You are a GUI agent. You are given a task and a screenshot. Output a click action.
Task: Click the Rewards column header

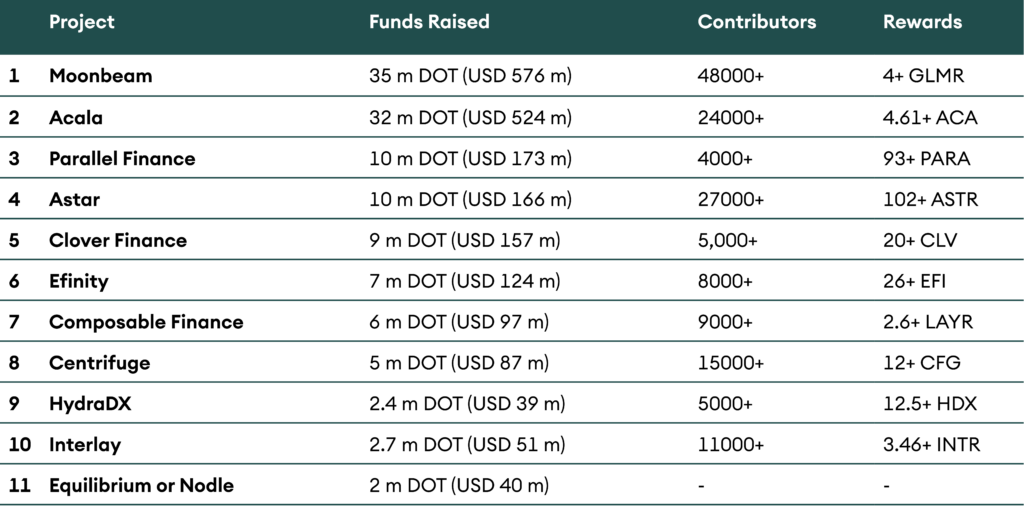pos(922,22)
